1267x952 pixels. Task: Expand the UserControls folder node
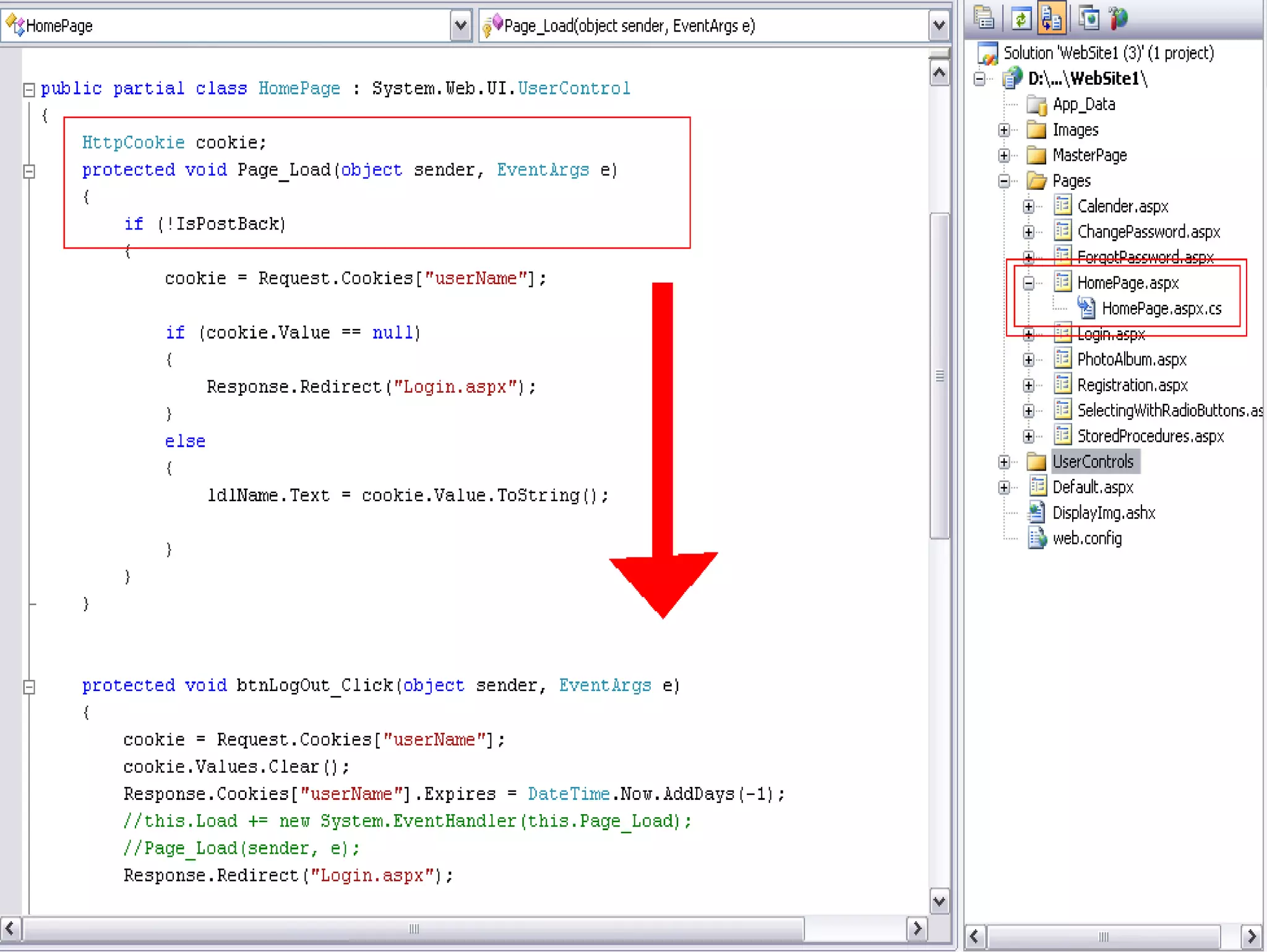click(1003, 461)
